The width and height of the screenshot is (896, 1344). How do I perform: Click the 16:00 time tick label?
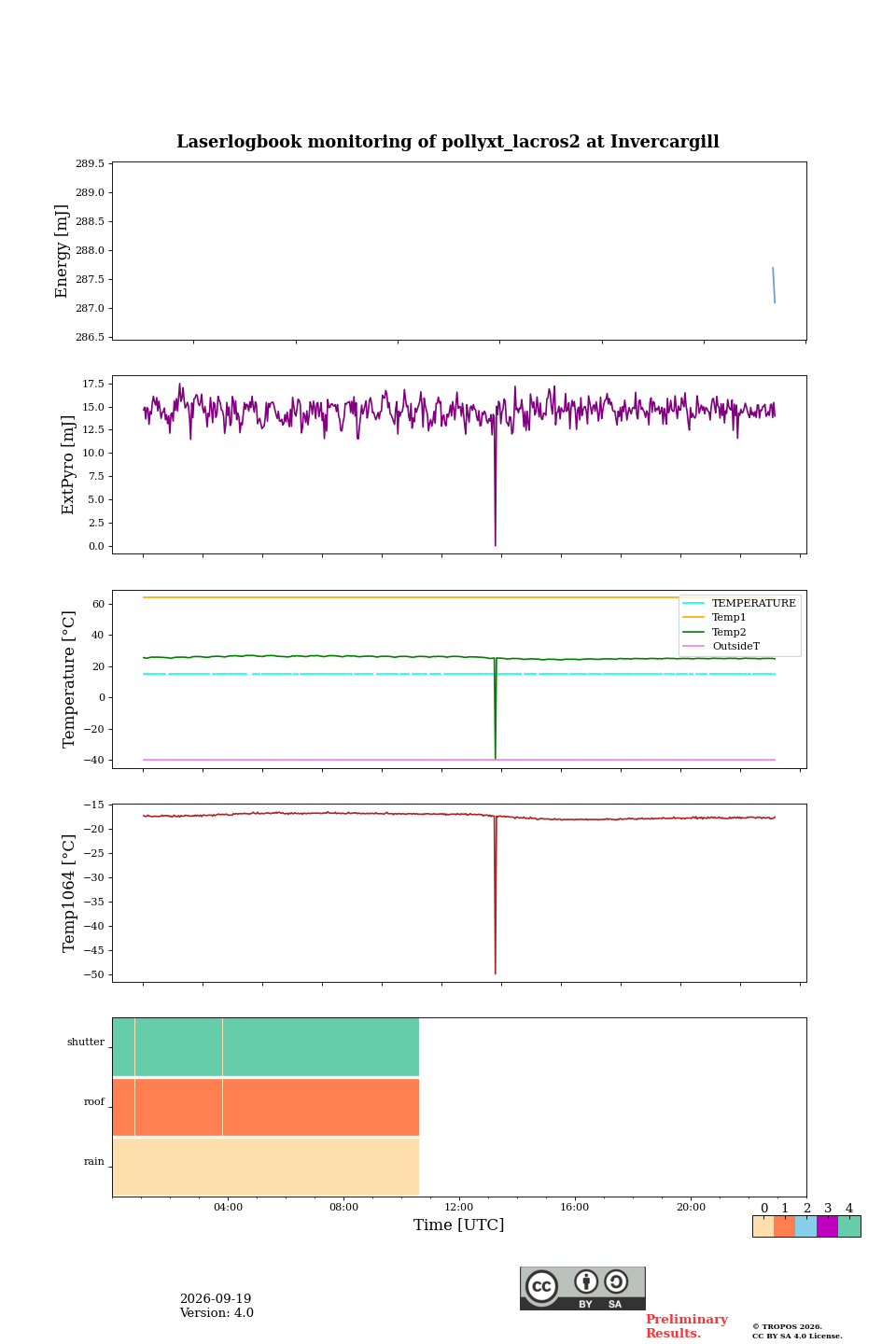coord(575,1208)
